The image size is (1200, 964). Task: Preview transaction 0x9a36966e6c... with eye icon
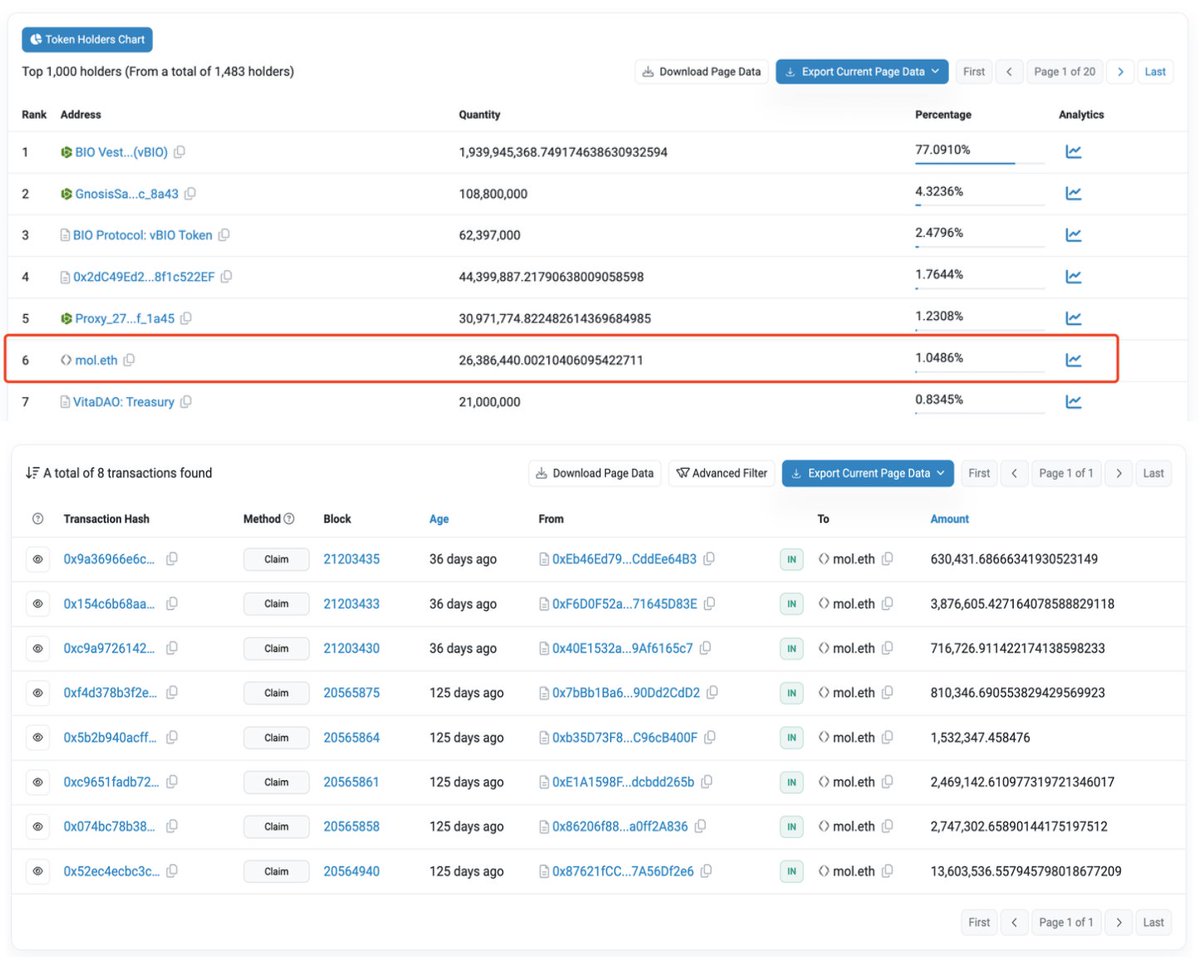point(38,560)
